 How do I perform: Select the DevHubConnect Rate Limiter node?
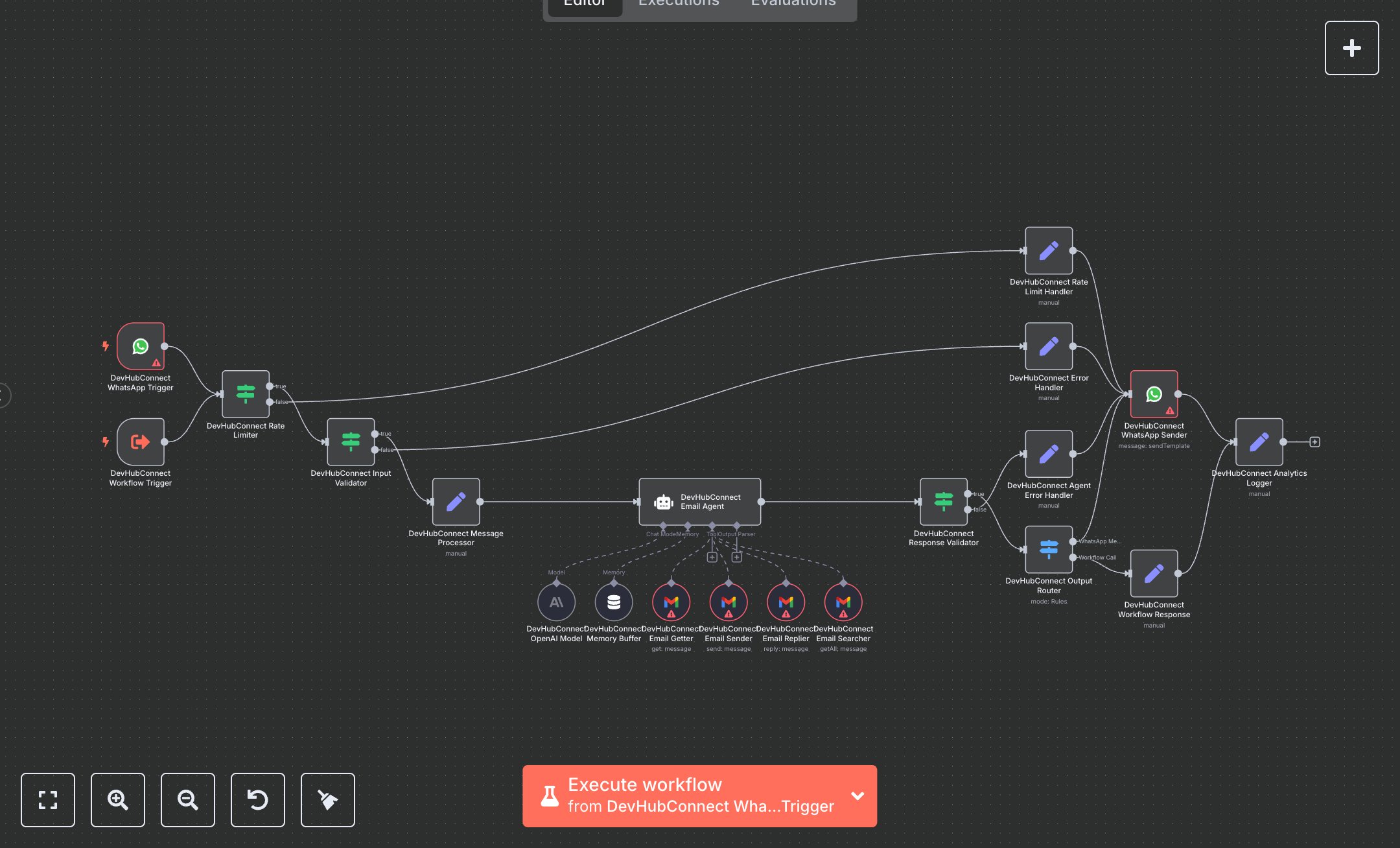tap(246, 394)
